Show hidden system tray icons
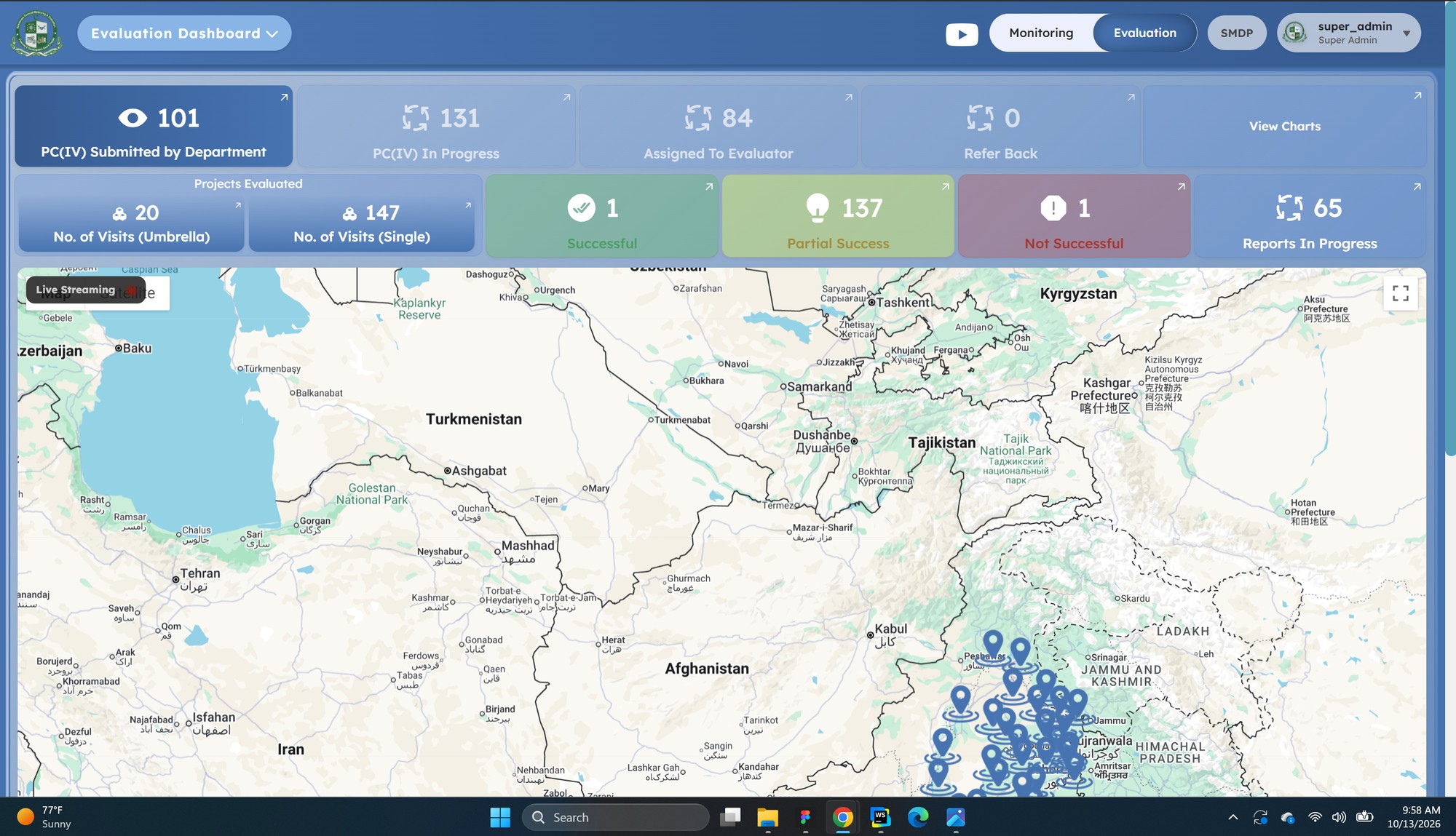Image resolution: width=1456 pixels, height=836 pixels. click(x=1233, y=817)
